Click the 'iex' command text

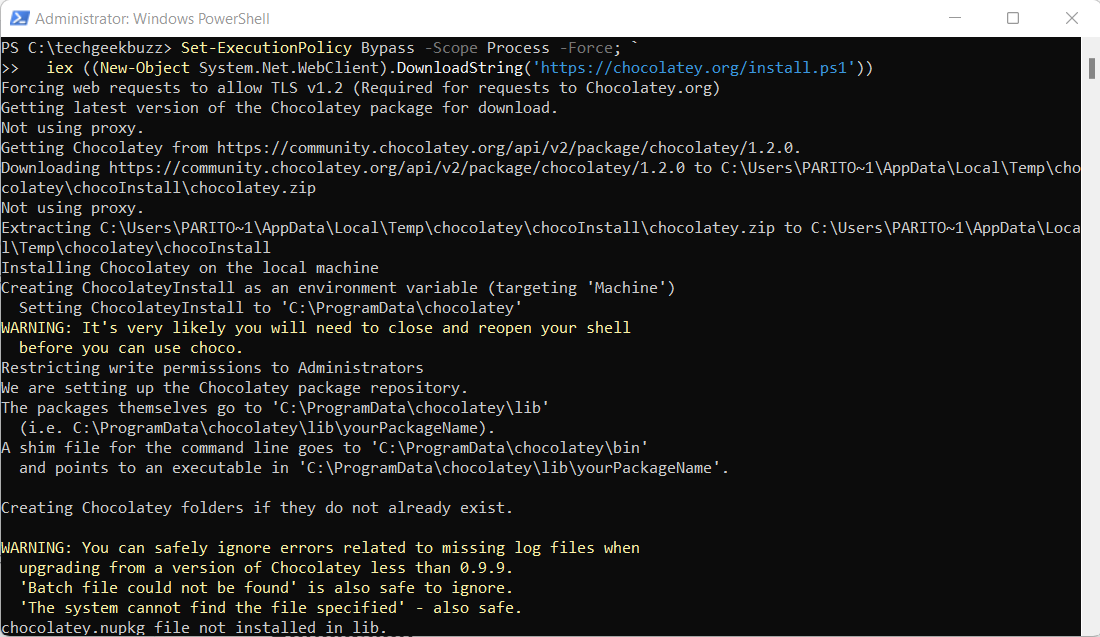(x=60, y=68)
